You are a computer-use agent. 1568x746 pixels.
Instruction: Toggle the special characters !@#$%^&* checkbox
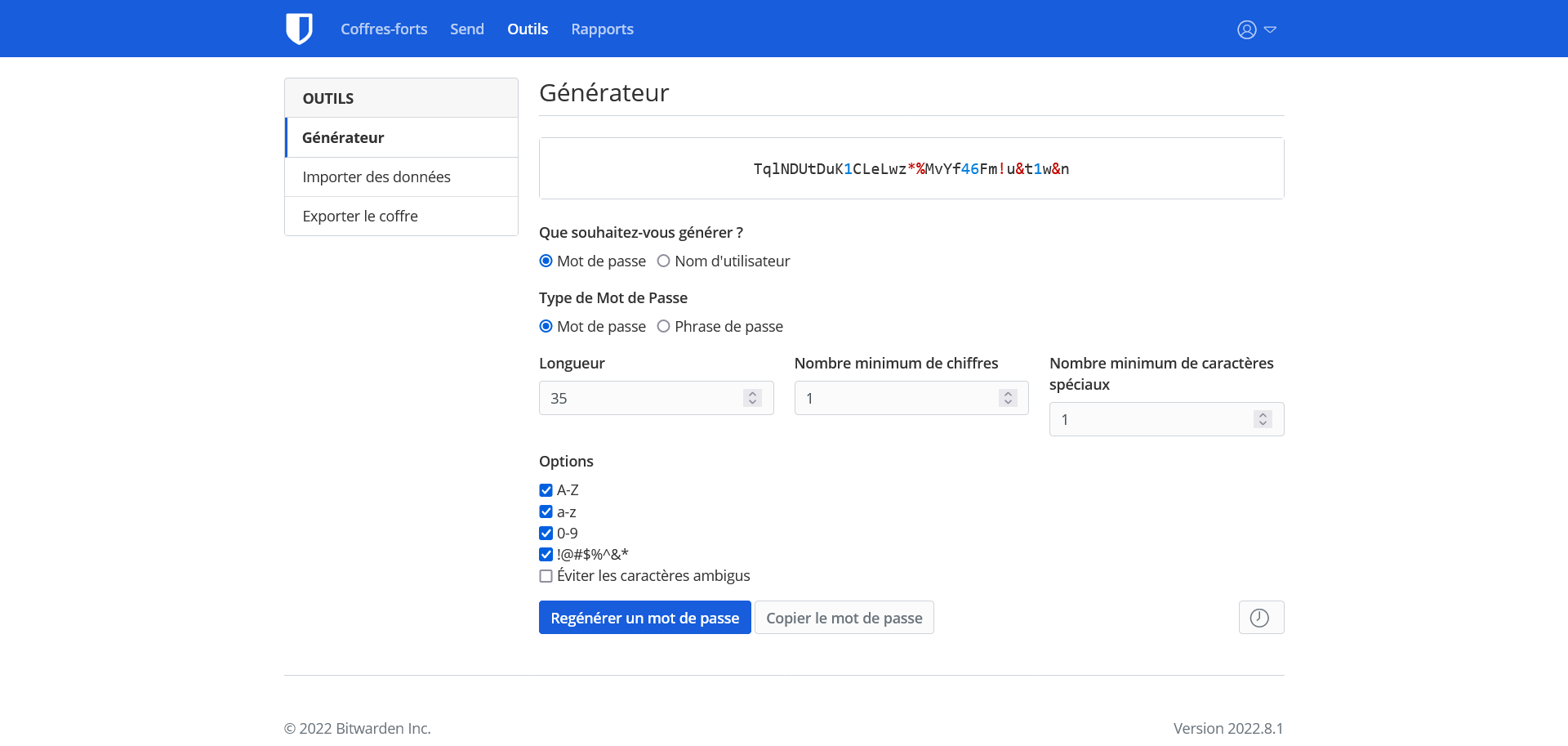546,555
